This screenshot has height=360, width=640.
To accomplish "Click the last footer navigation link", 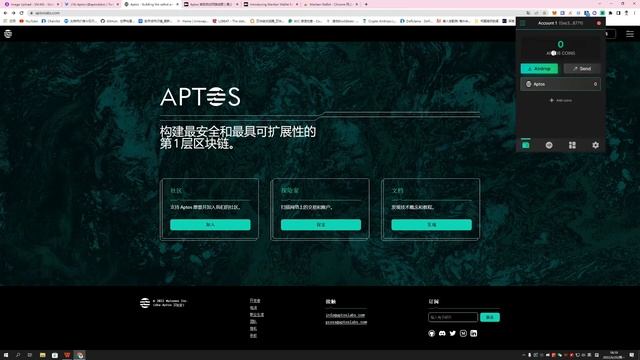I will (x=253, y=336).
